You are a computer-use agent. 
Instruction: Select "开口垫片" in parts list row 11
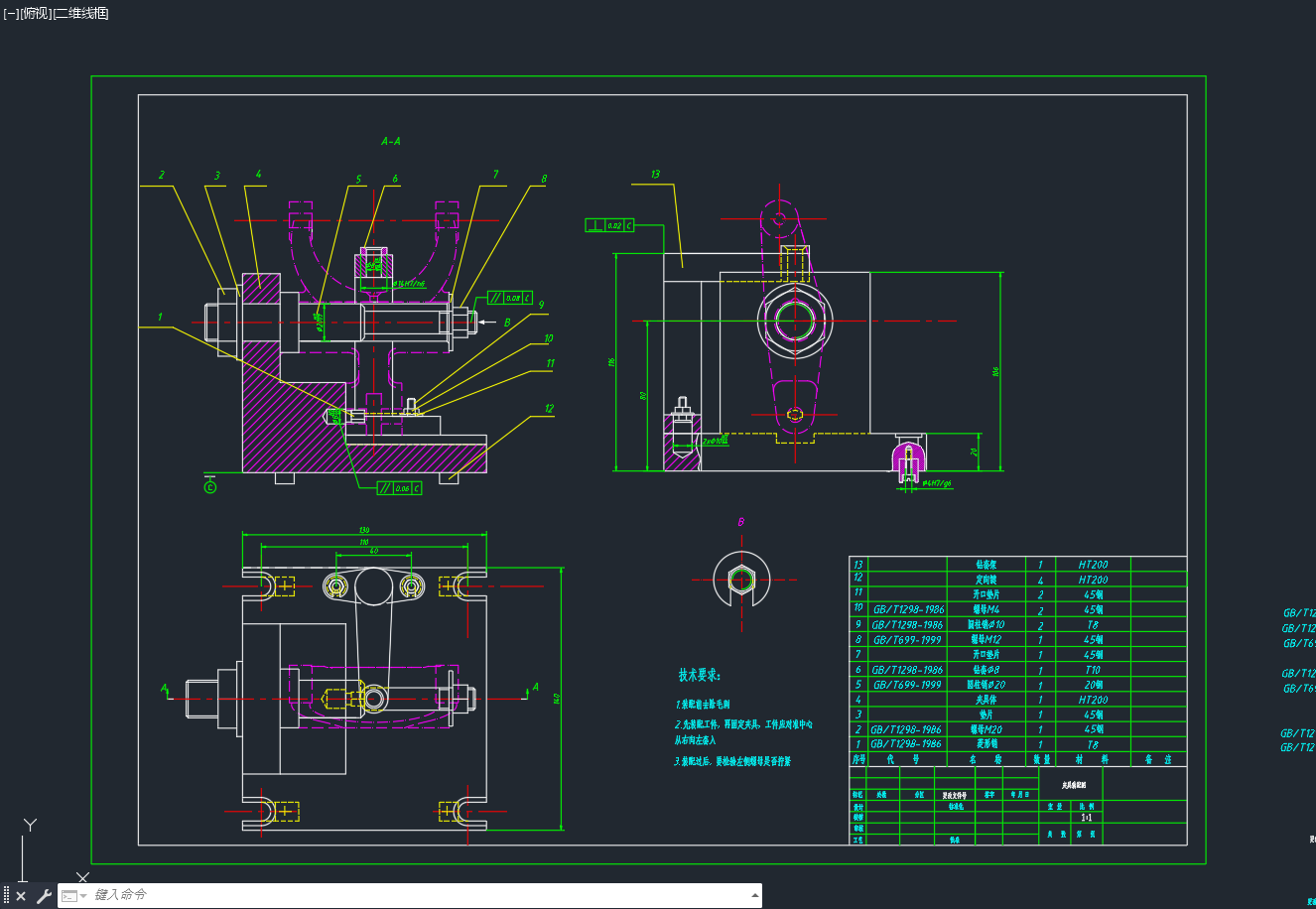pyautogui.click(x=987, y=594)
